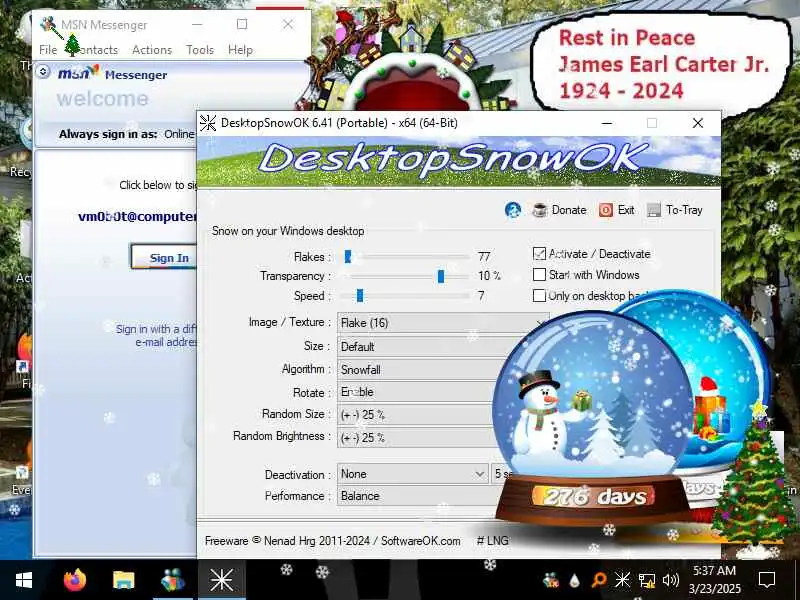This screenshot has width=800, height=600.
Task: Click the DesktopSnowOK banner logo image
Action: pyautogui.click(x=459, y=162)
